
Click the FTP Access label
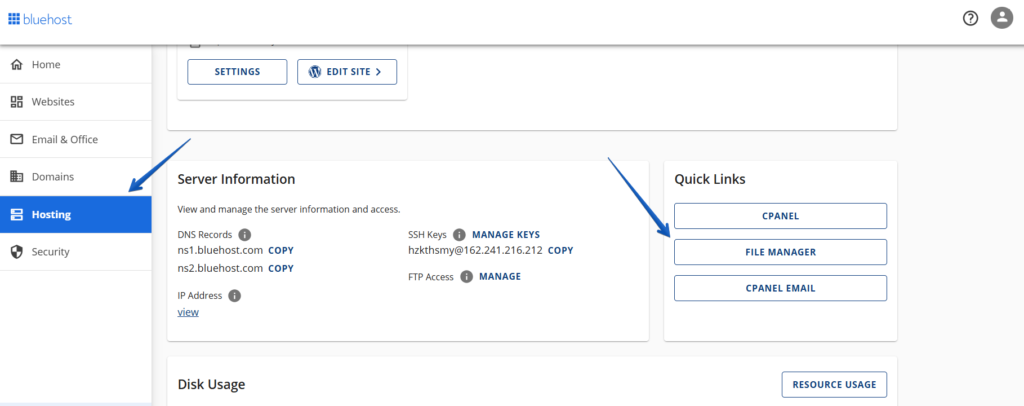(431, 277)
